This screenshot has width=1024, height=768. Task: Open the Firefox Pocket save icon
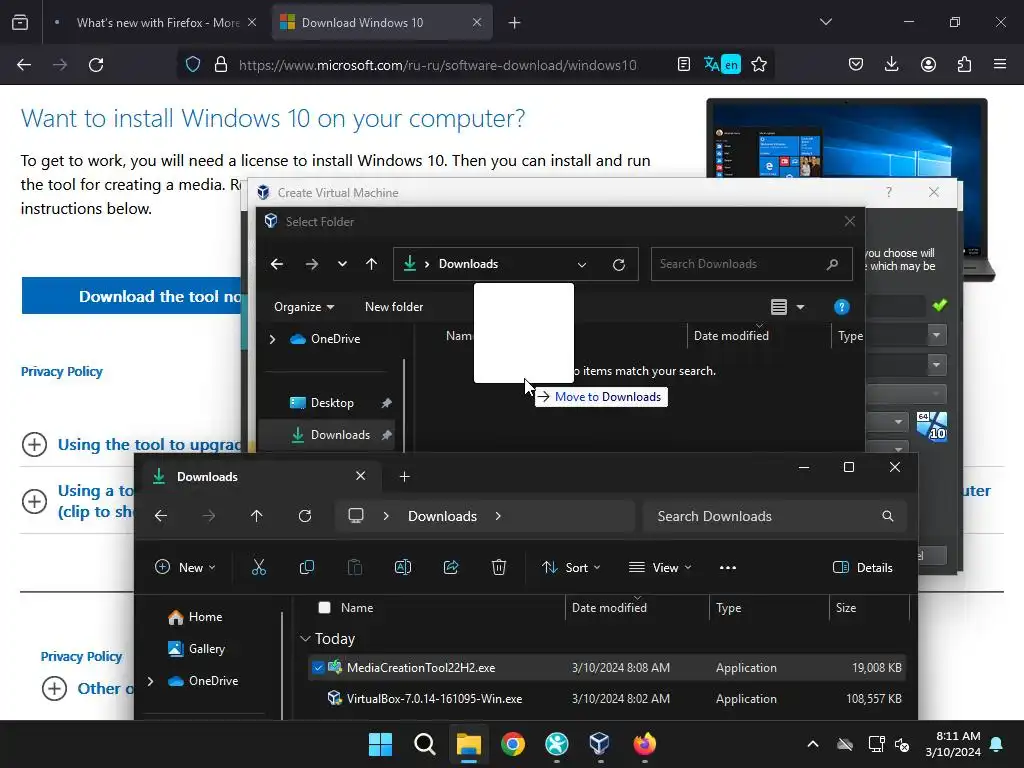[856, 65]
